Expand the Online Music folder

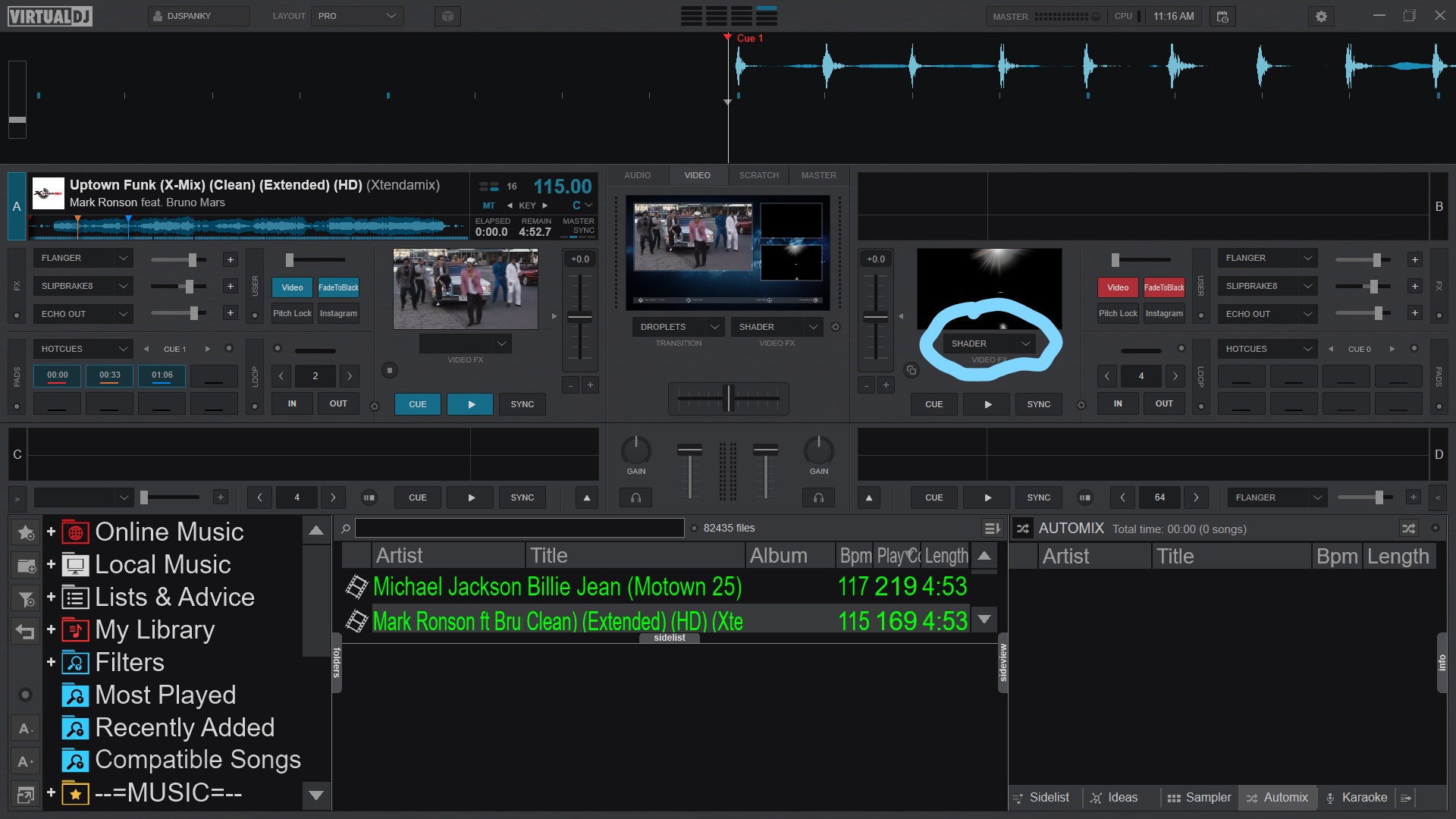[51, 532]
